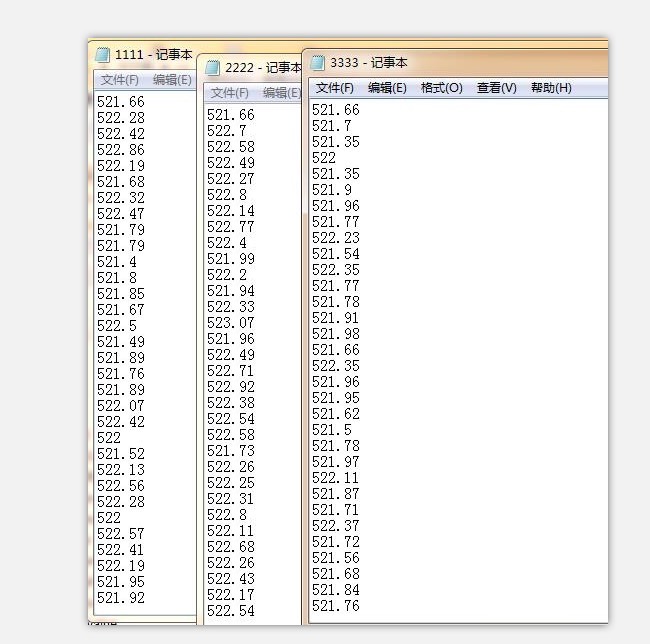650x644 pixels.
Task: Click value 522.37 in the 3333 window
Action: pos(336,526)
